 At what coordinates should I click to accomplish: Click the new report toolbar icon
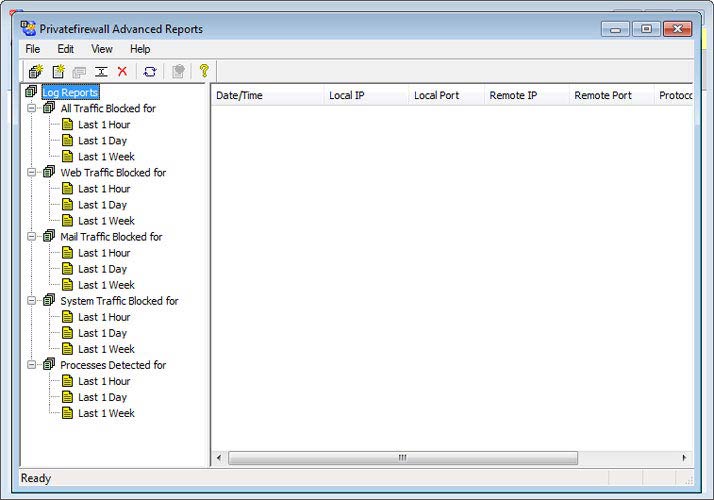coord(58,71)
